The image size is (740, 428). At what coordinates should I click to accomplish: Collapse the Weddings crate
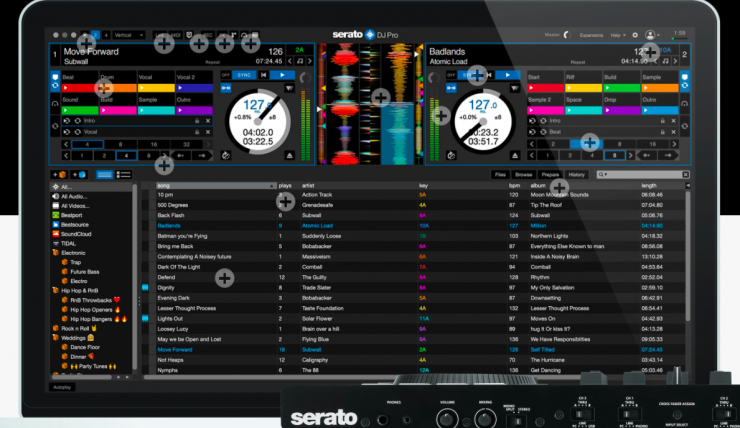point(56,338)
